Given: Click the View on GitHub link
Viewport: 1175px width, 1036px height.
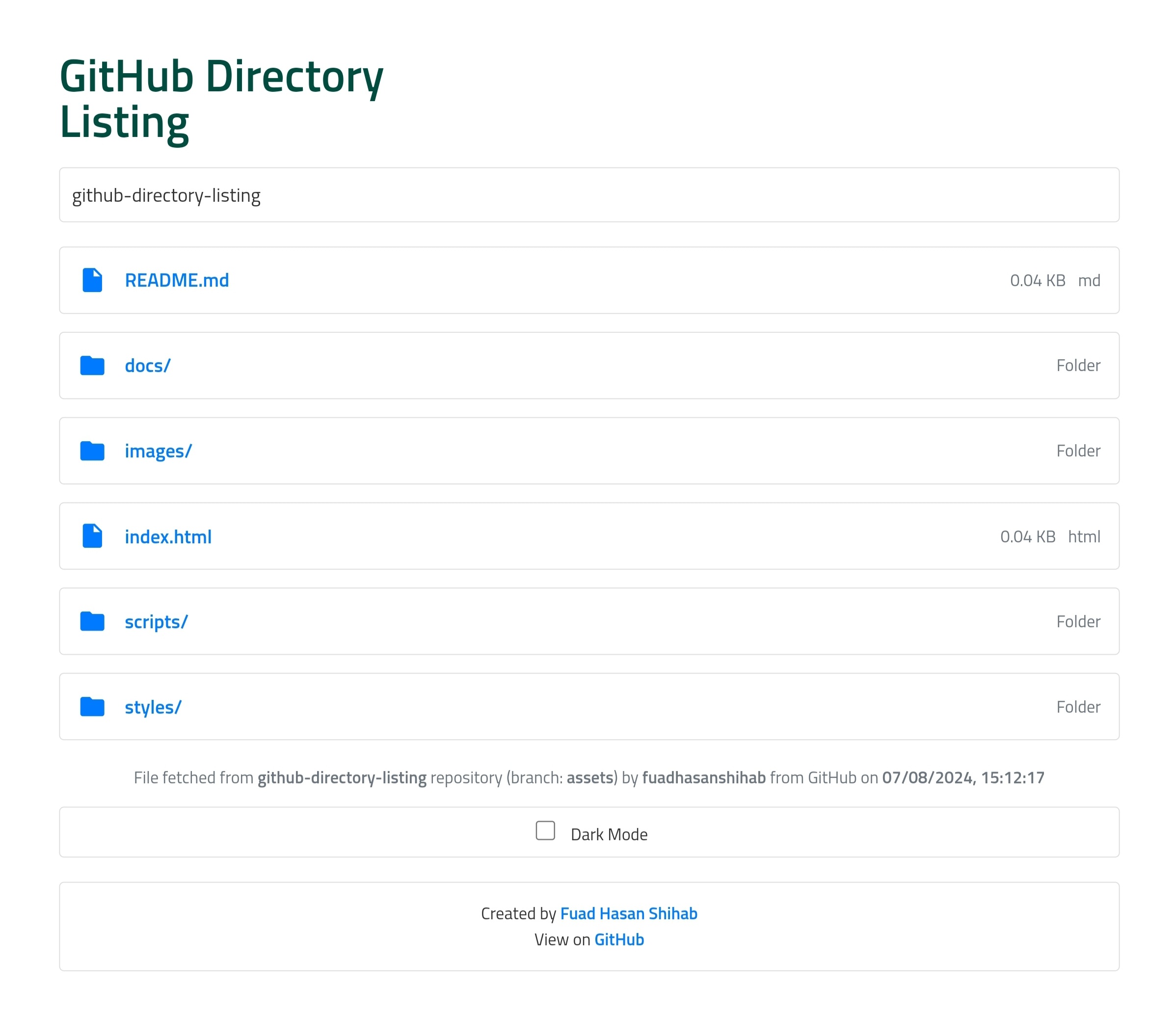Looking at the screenshot, I should pos(618,939).
